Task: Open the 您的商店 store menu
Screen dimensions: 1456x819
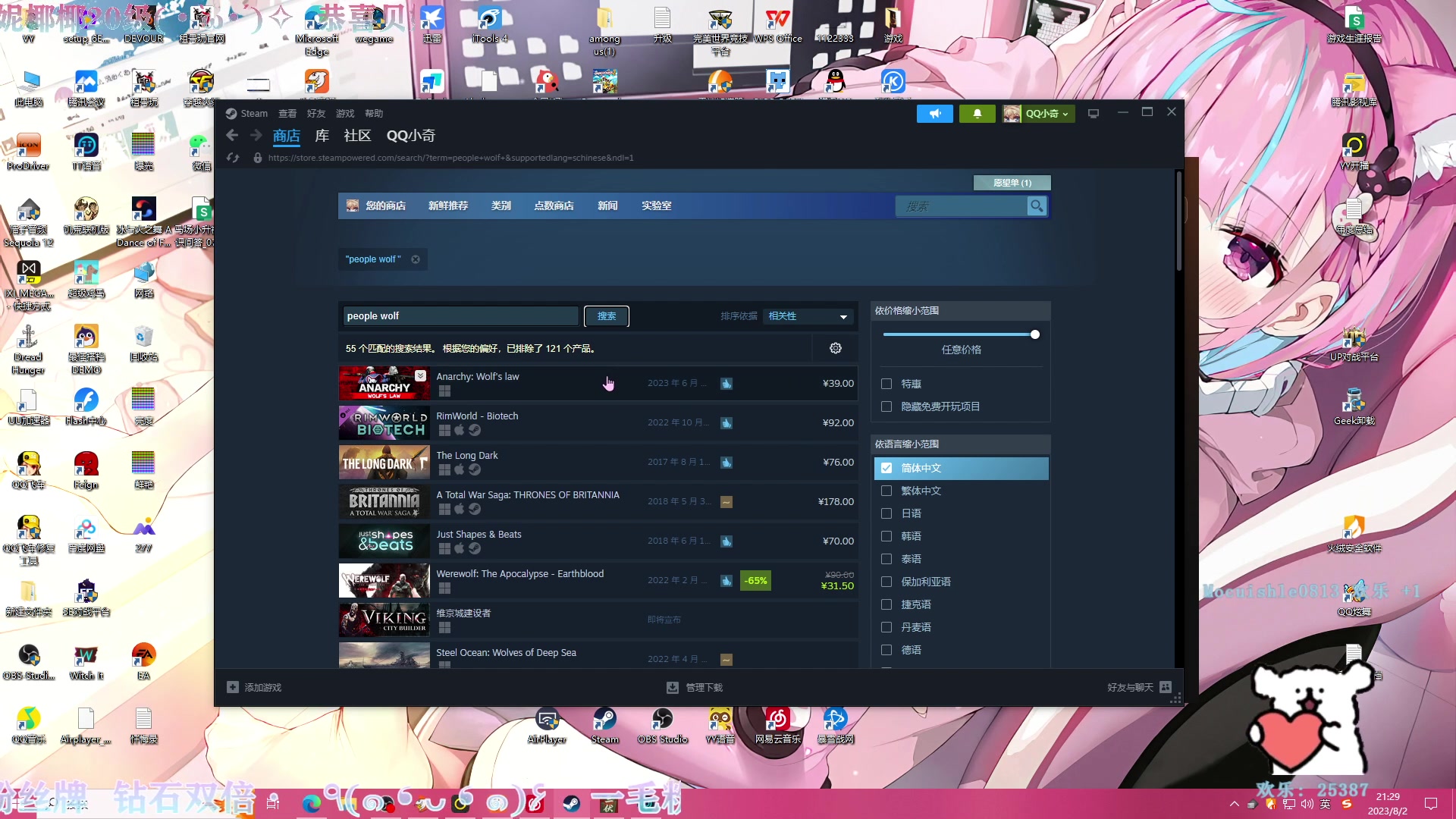Action: [385, 206]
